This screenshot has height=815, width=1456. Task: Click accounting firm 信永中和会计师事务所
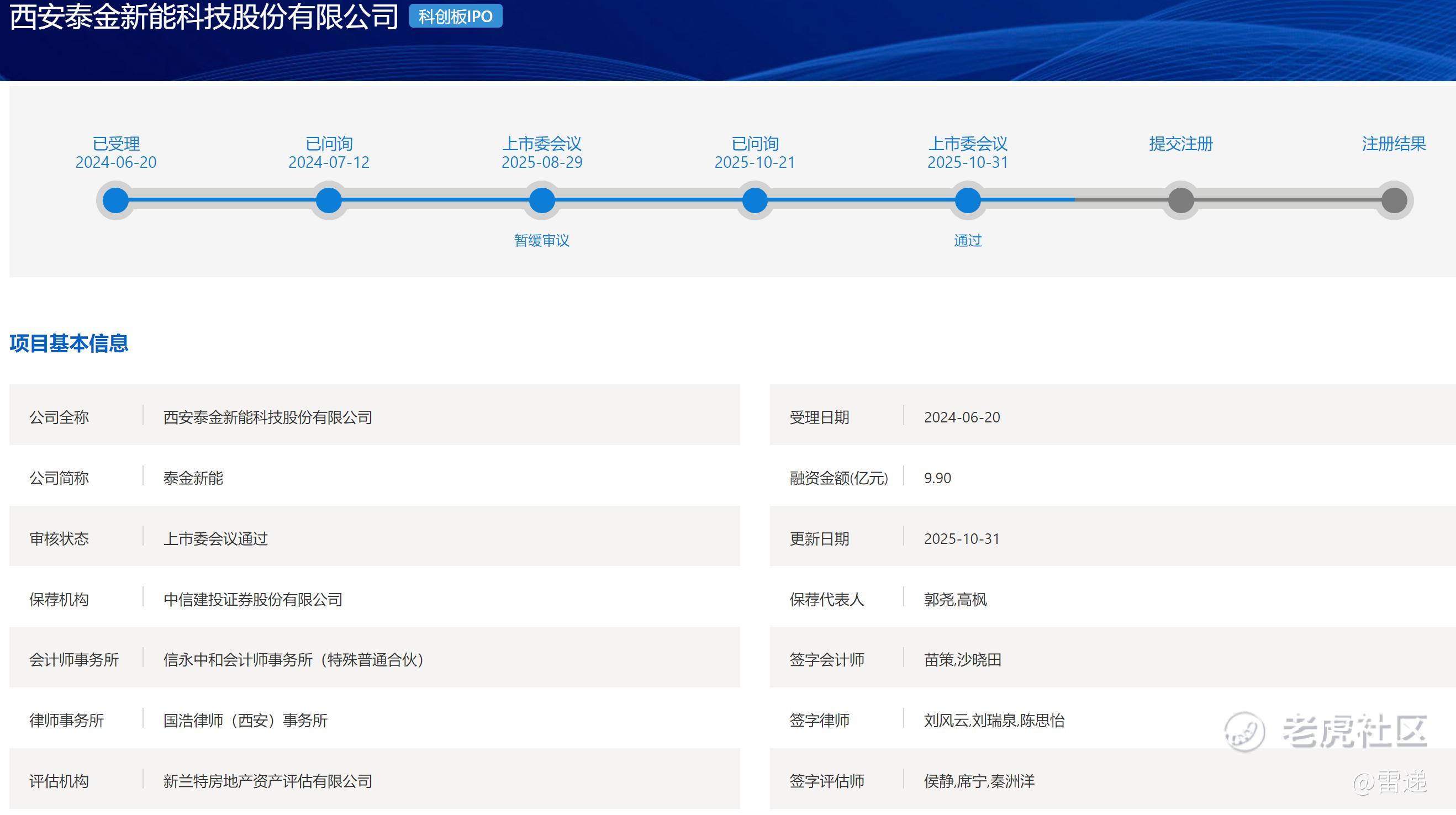point(293,660)
